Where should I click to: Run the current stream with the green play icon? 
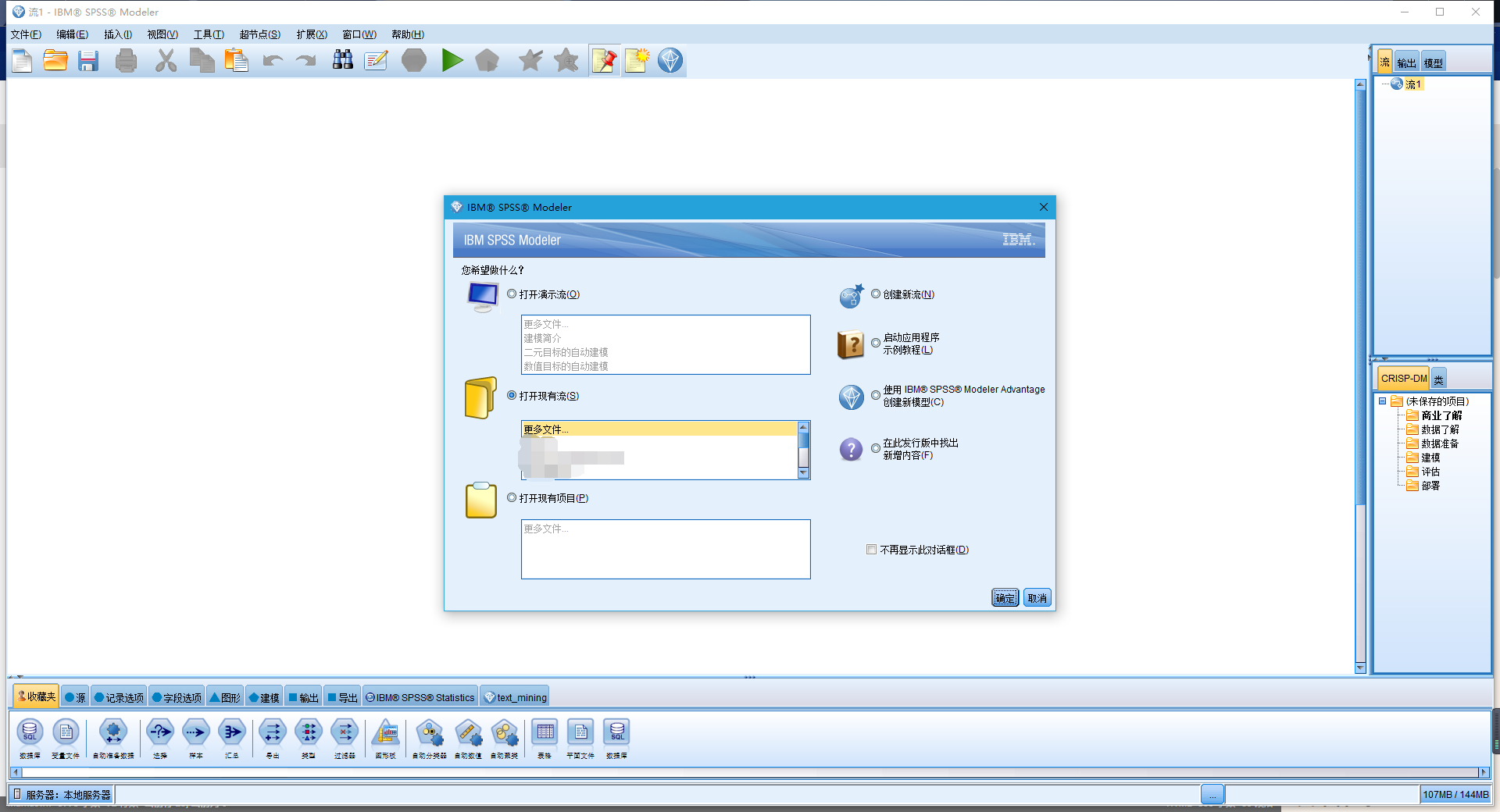pos(452,61)
